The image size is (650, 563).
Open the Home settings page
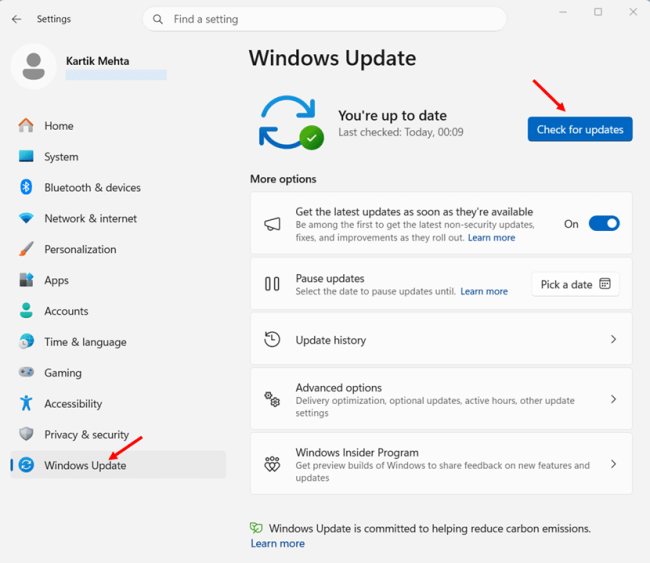[118, 126]
